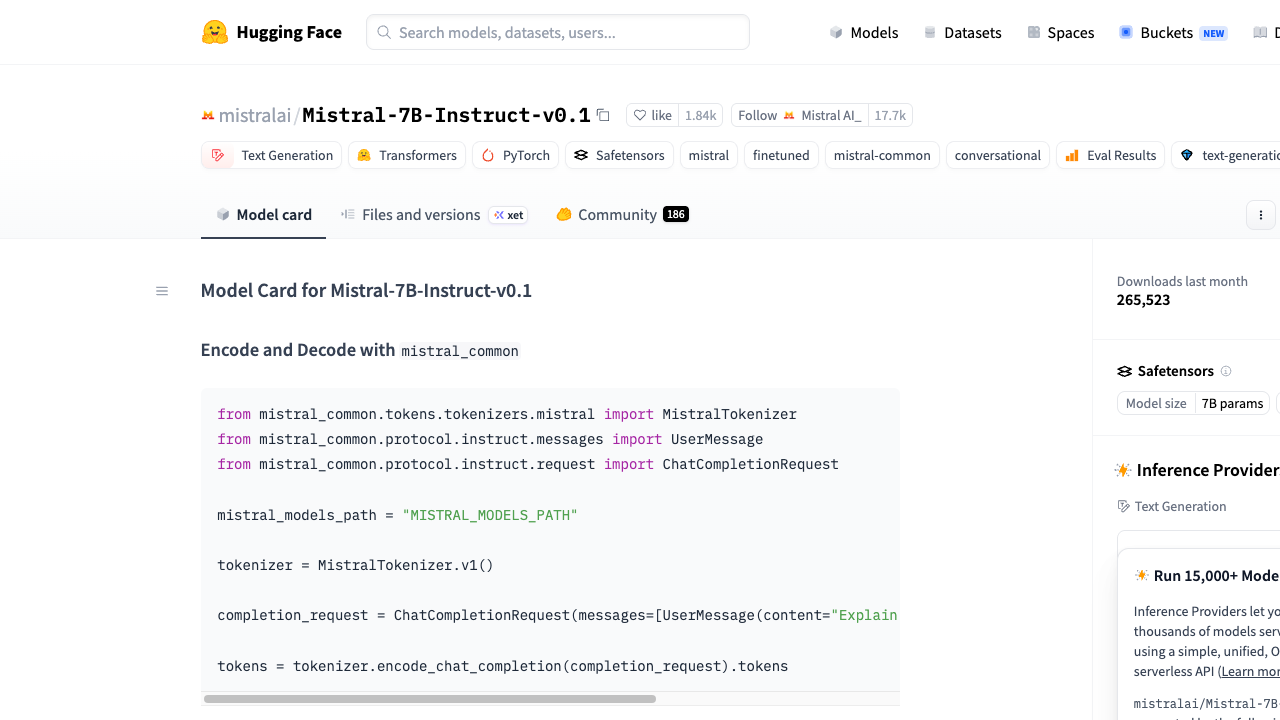Focus the search models input field
1280x720 pixels.
[x=558, y=32]
